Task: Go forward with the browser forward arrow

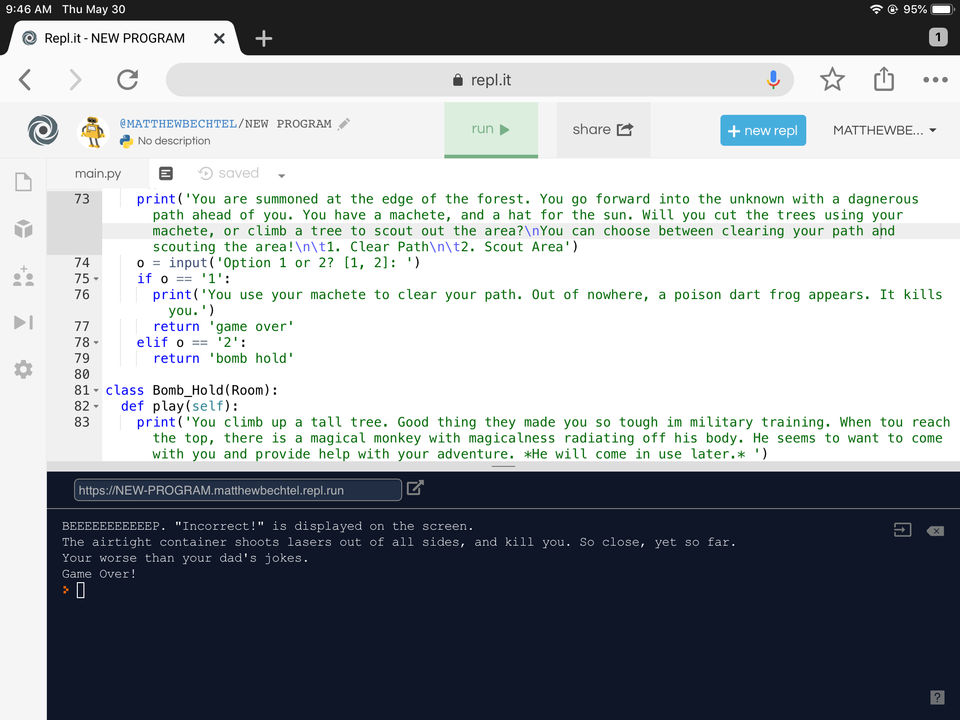Action: [75, 80]
